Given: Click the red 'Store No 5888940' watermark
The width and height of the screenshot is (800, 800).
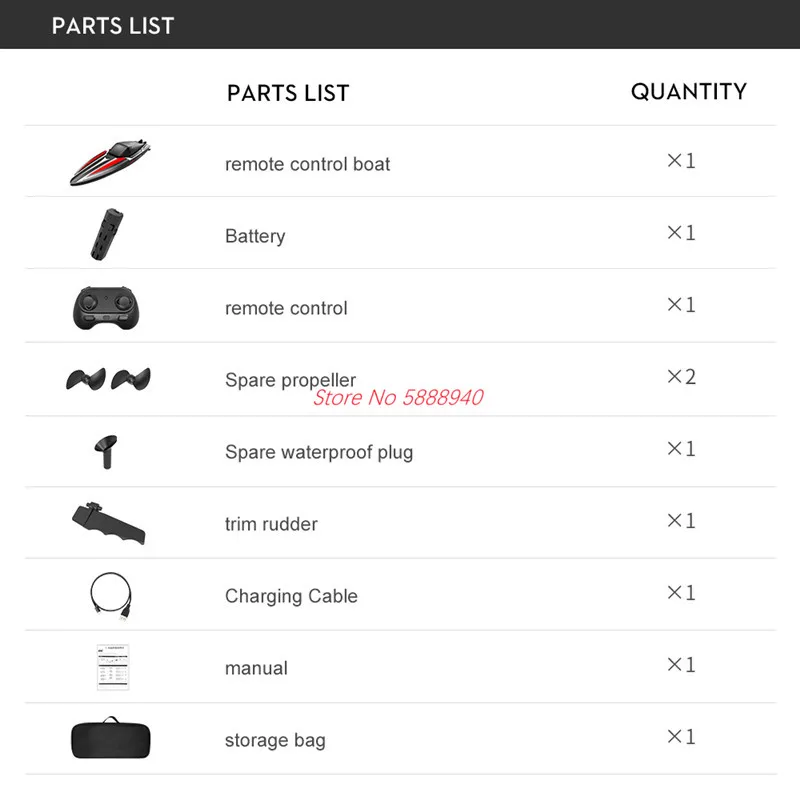Looking at the screenshot, I should [398, 397].
